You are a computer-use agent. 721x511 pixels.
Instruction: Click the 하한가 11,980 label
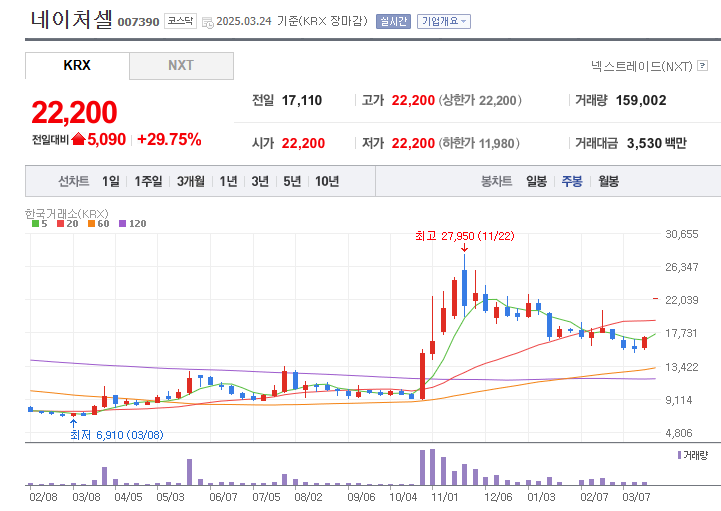(x=479, y=144)
